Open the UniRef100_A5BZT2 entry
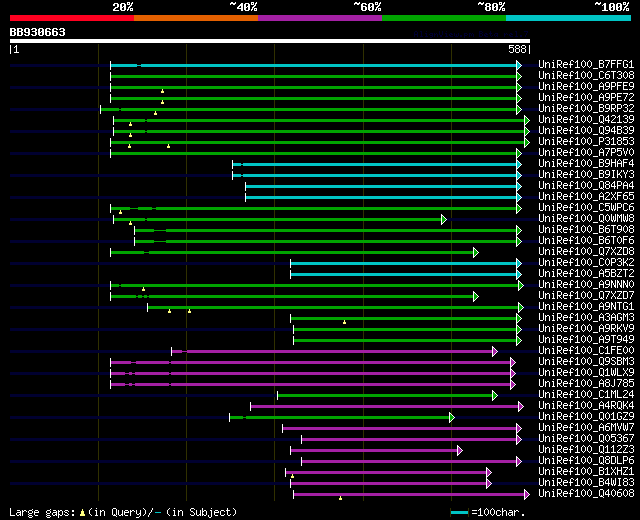The height and width of the screenshot is (520, 640). [586, 274]
